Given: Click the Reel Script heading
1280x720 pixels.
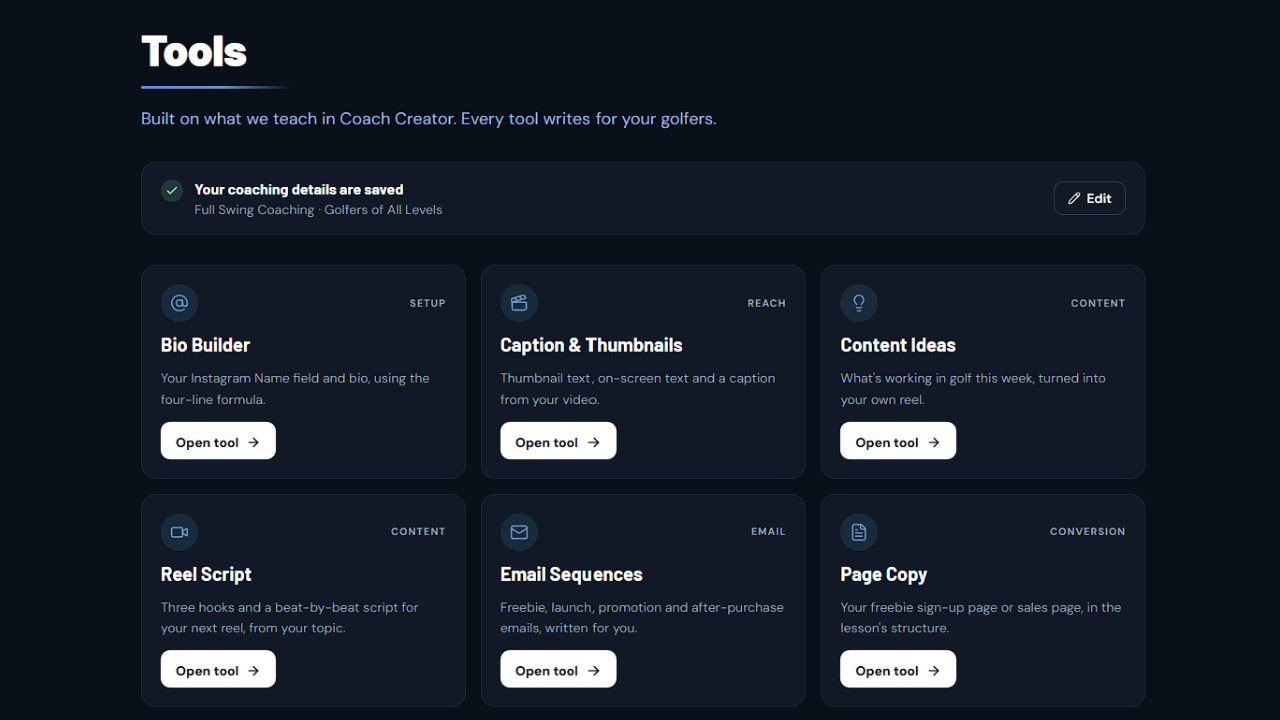Looking at the screenshot, I should [206, 574].
